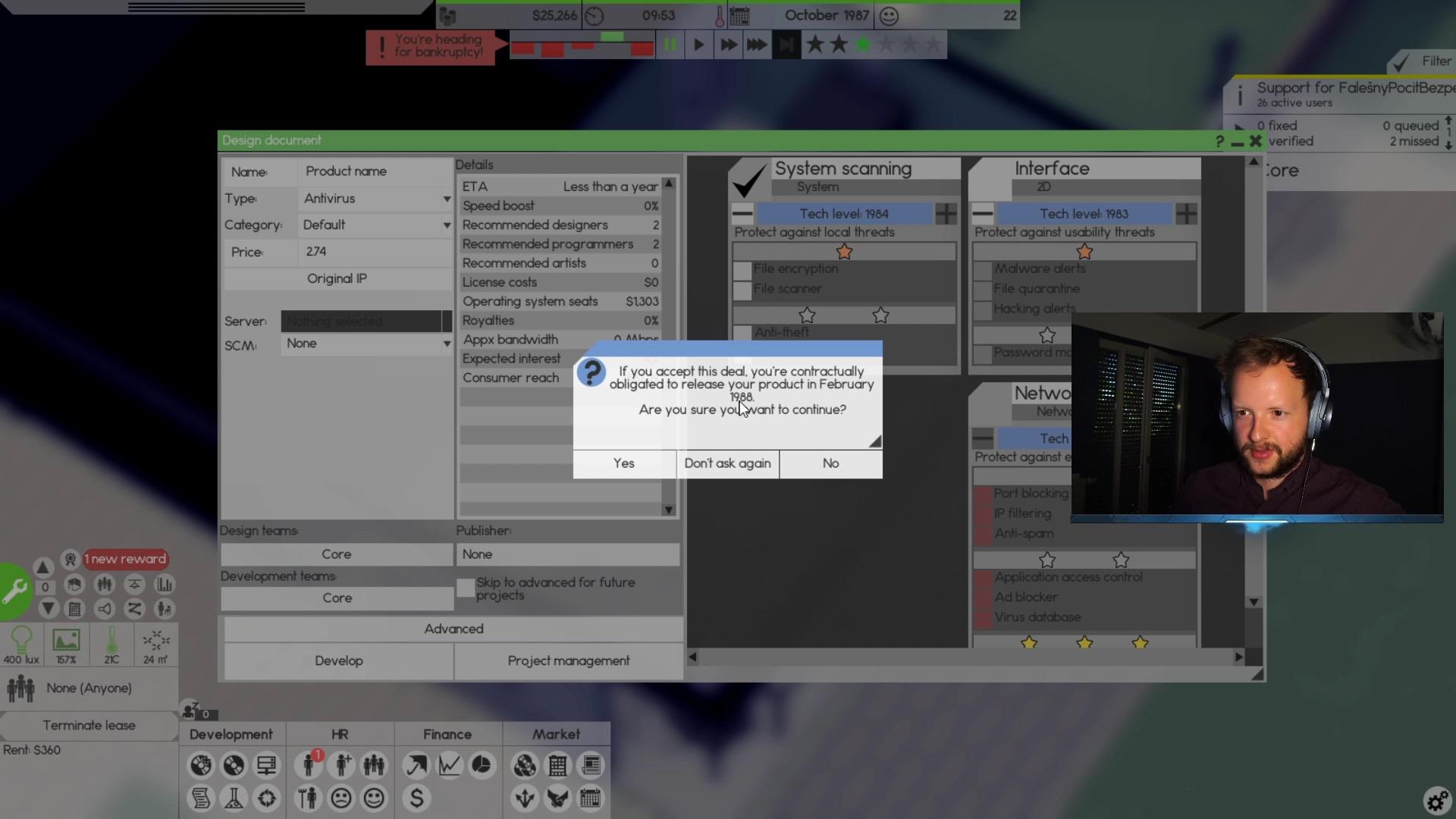Click the 1 new reward notification
This screenshot has height=819, width=1456.
point(125,559)
